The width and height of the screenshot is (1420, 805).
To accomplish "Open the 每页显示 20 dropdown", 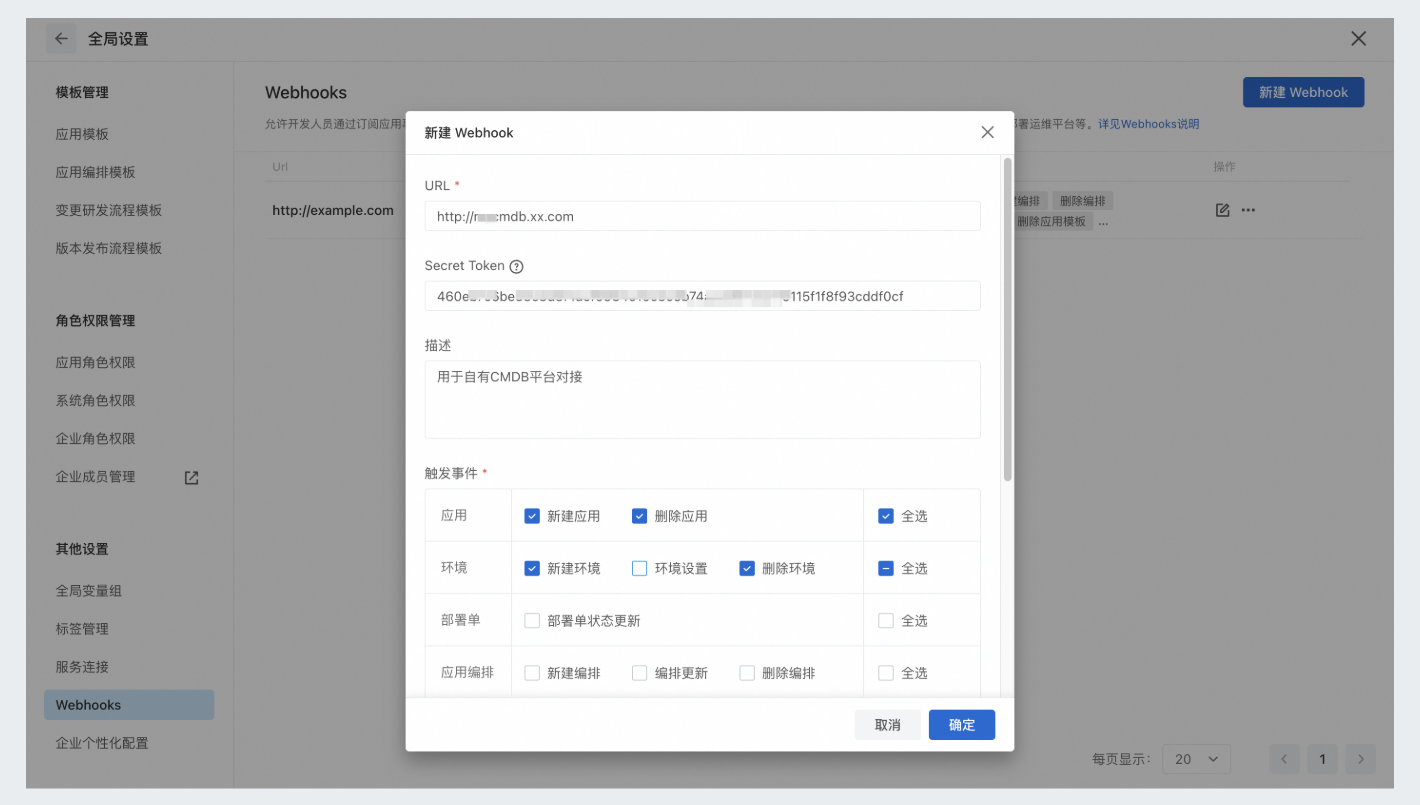I will point(1196,759).
